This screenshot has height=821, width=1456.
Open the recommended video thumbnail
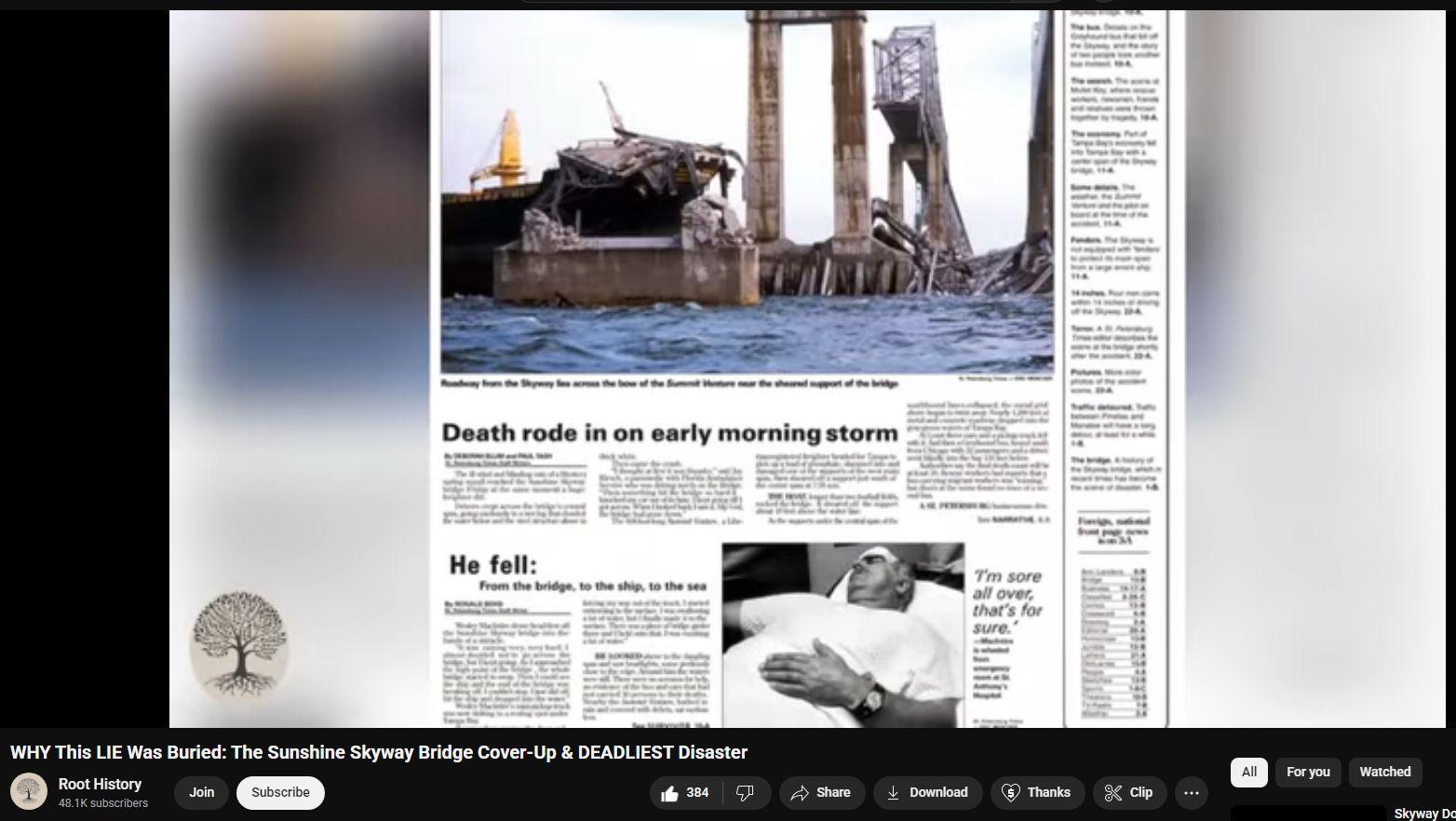pos(1309,814)
